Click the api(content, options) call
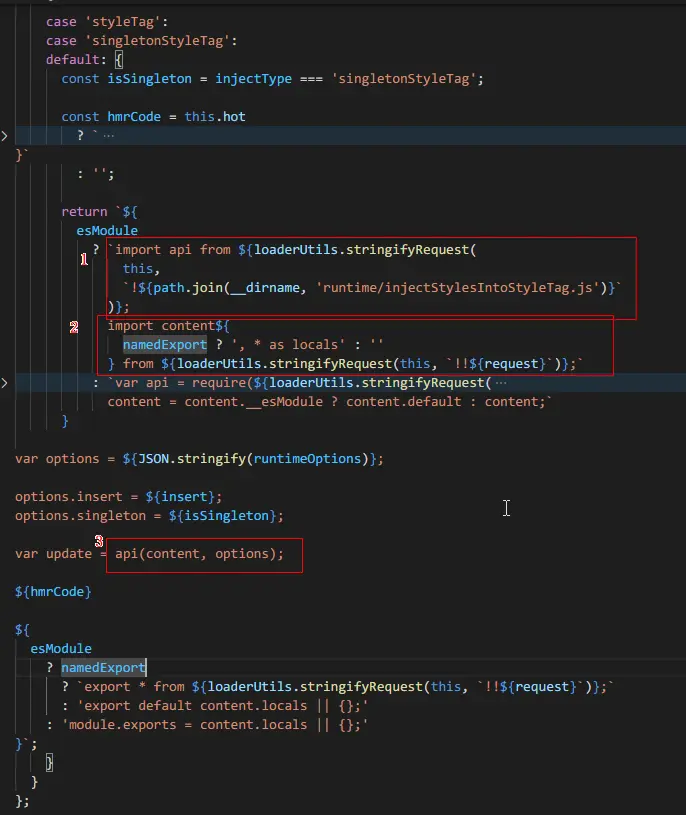 click(198, 553)
